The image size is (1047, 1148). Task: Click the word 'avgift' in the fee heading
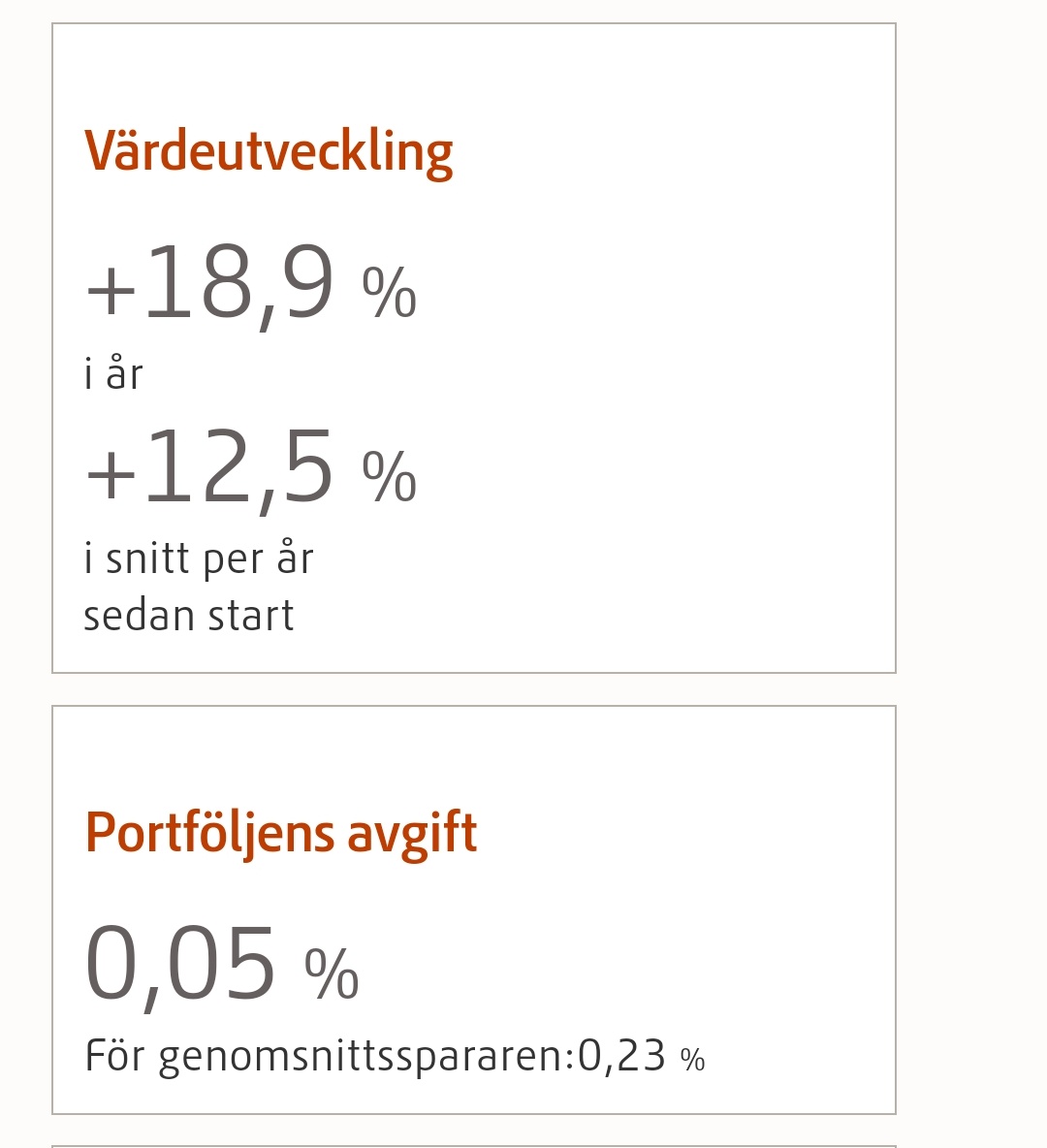click(x=412, y=833)
